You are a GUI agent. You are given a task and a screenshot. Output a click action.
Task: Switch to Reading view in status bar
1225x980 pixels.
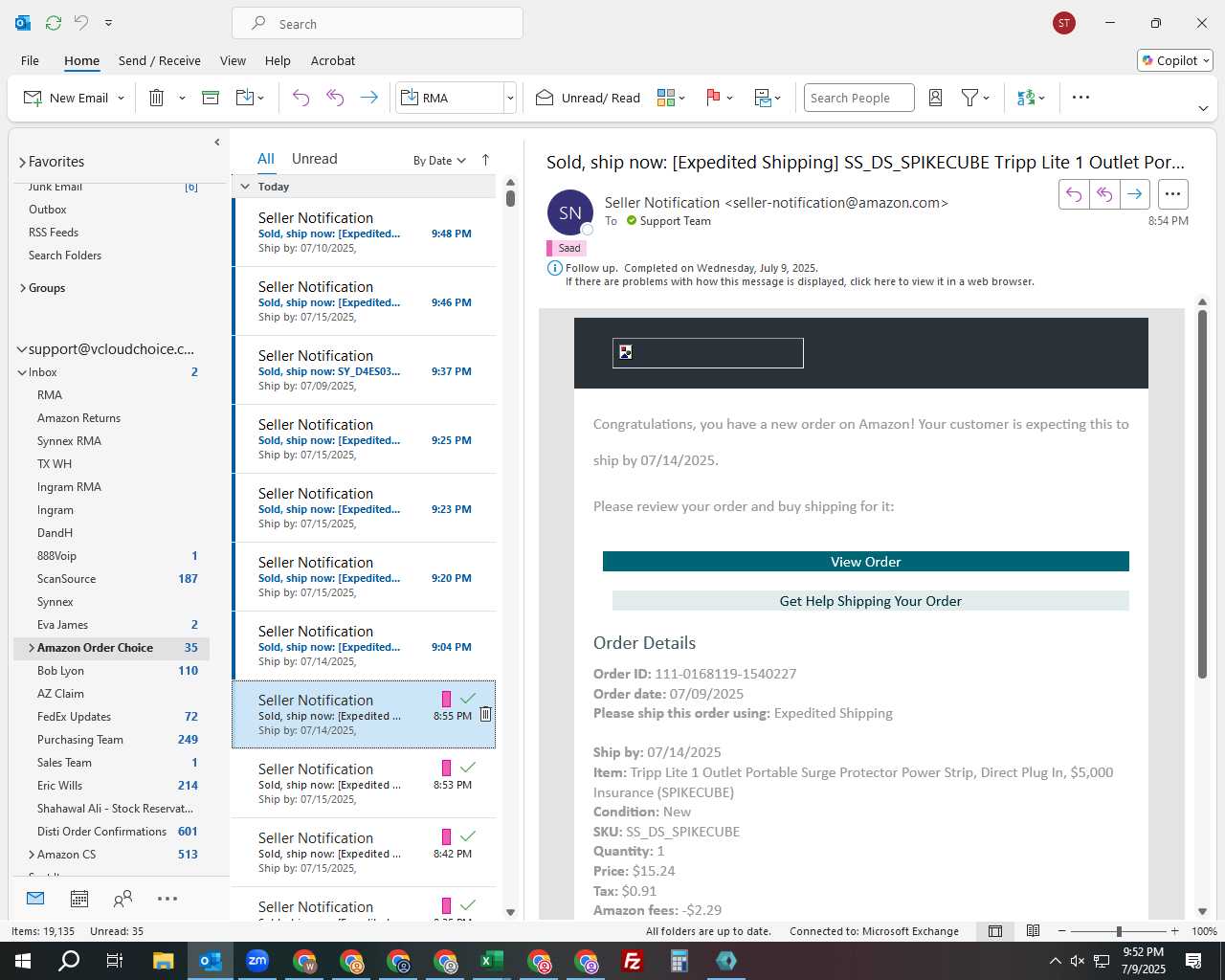coord(1034,931)
